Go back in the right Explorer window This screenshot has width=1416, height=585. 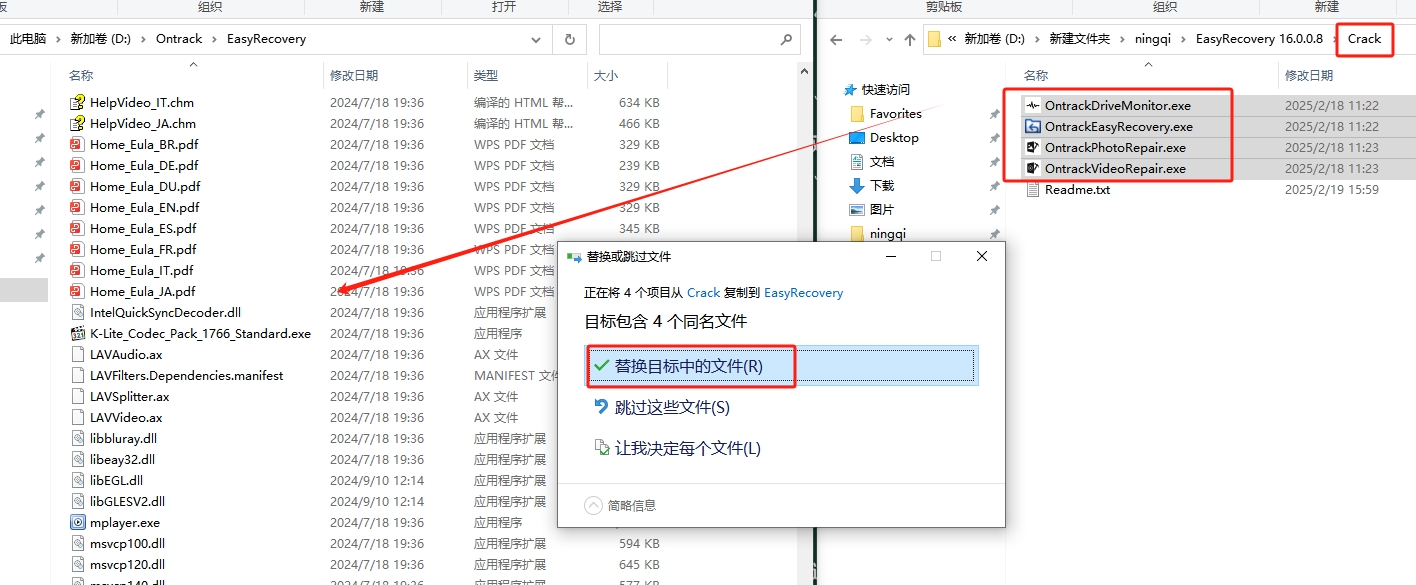point(836,40)
